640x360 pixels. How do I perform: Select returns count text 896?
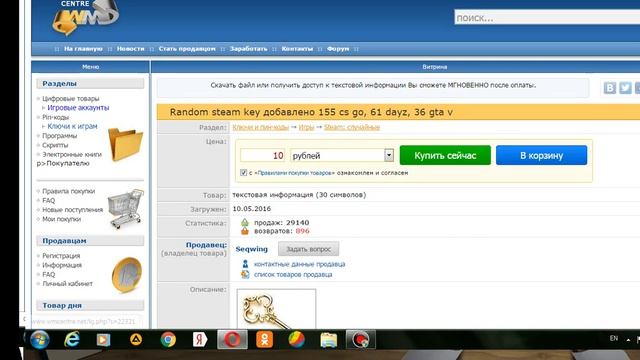pyautogui.click(x=302, y=231)
